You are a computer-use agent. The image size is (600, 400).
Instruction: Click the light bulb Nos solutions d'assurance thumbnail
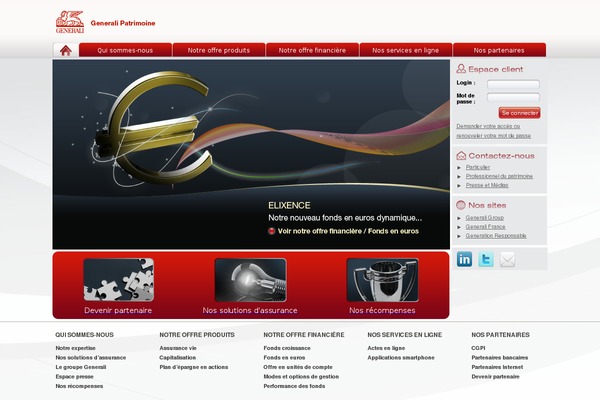251,280
